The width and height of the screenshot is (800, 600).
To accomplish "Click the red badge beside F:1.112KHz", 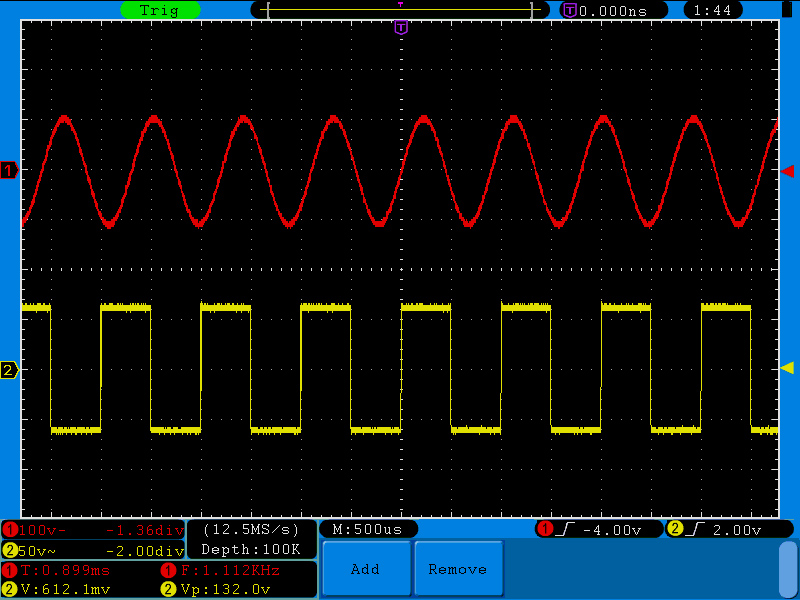I will [x=168, y=570].
